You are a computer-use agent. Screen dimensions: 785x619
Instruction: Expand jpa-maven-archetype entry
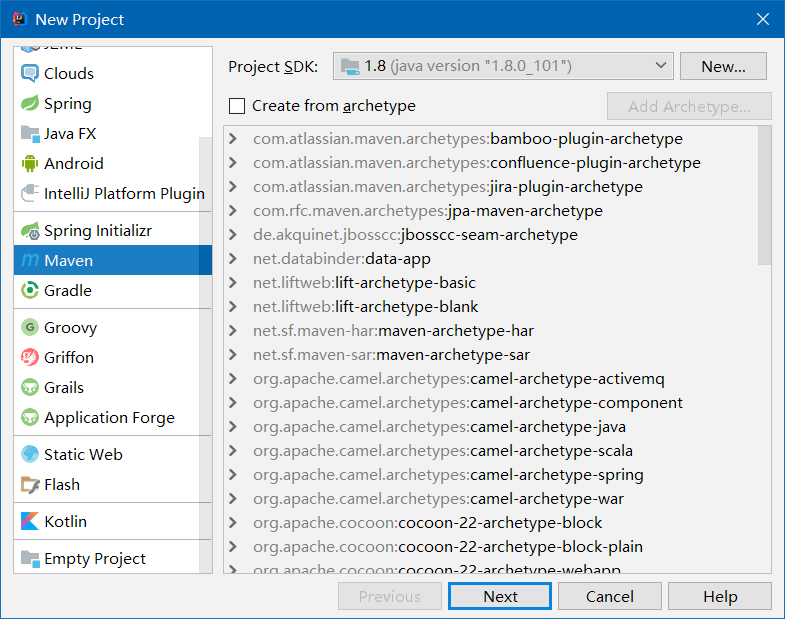pyautogui.click(x=233, y=211)
